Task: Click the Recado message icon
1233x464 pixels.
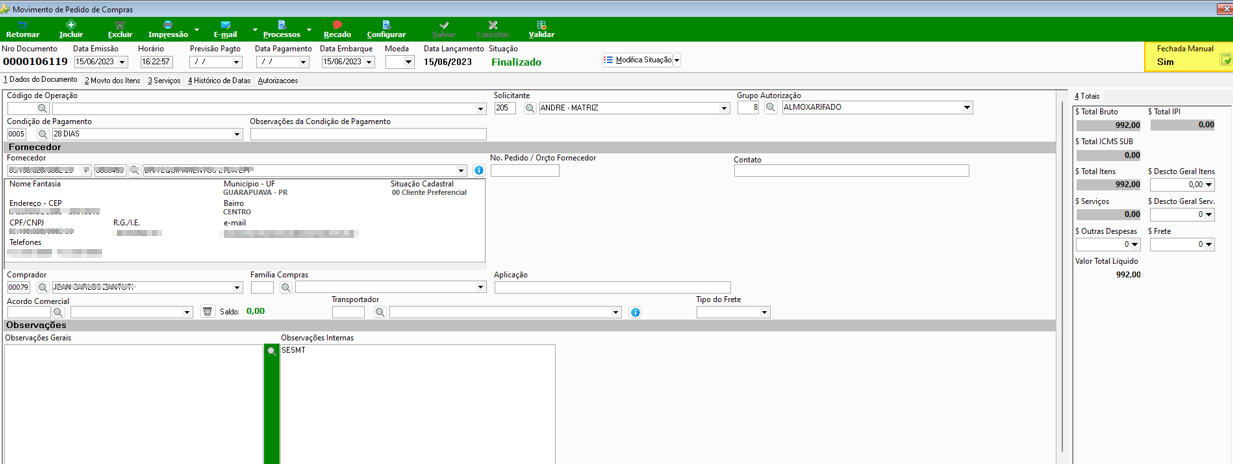Action: (x=337, y=24)
